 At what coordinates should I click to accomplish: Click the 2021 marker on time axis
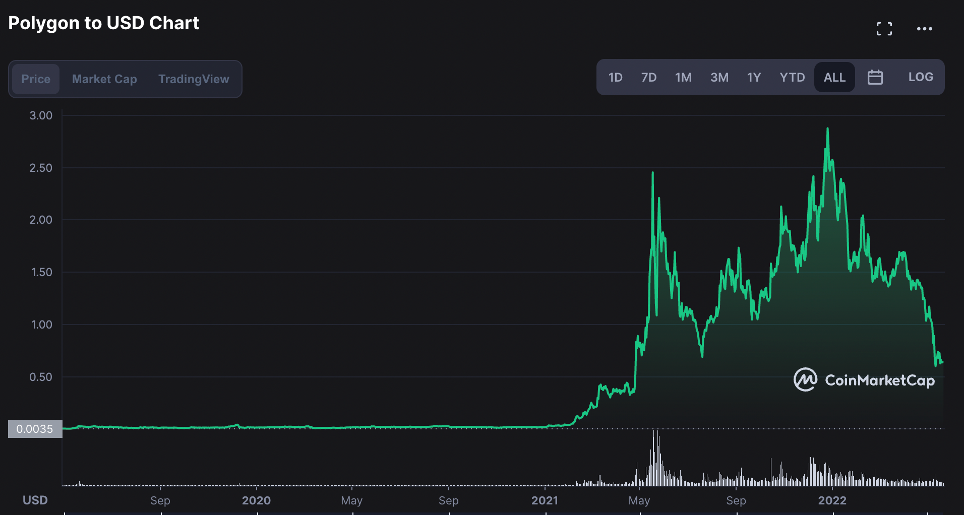[x=545, y=501]
